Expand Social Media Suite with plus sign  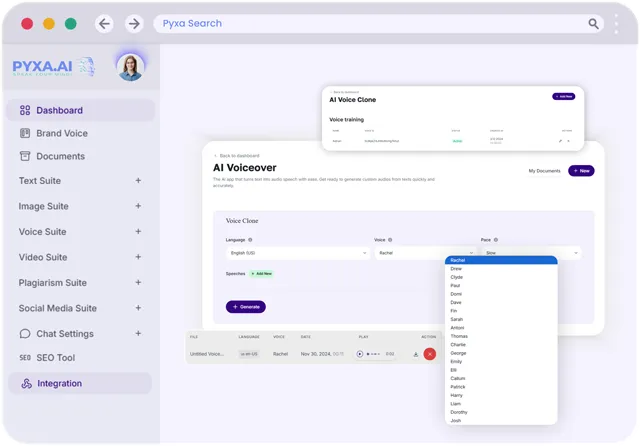[138, 308]
